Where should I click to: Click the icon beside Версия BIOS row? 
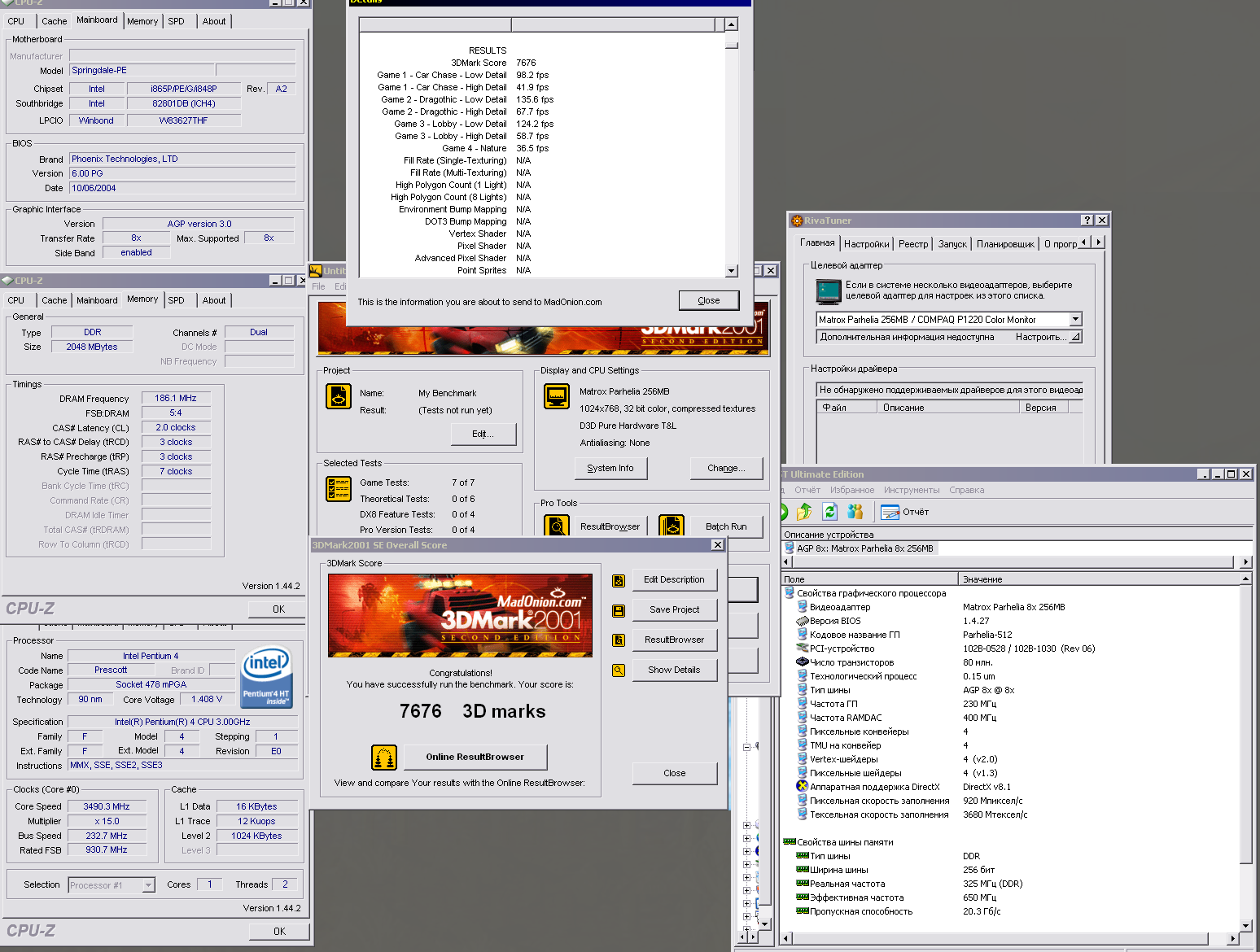click(x=802, y=621)
